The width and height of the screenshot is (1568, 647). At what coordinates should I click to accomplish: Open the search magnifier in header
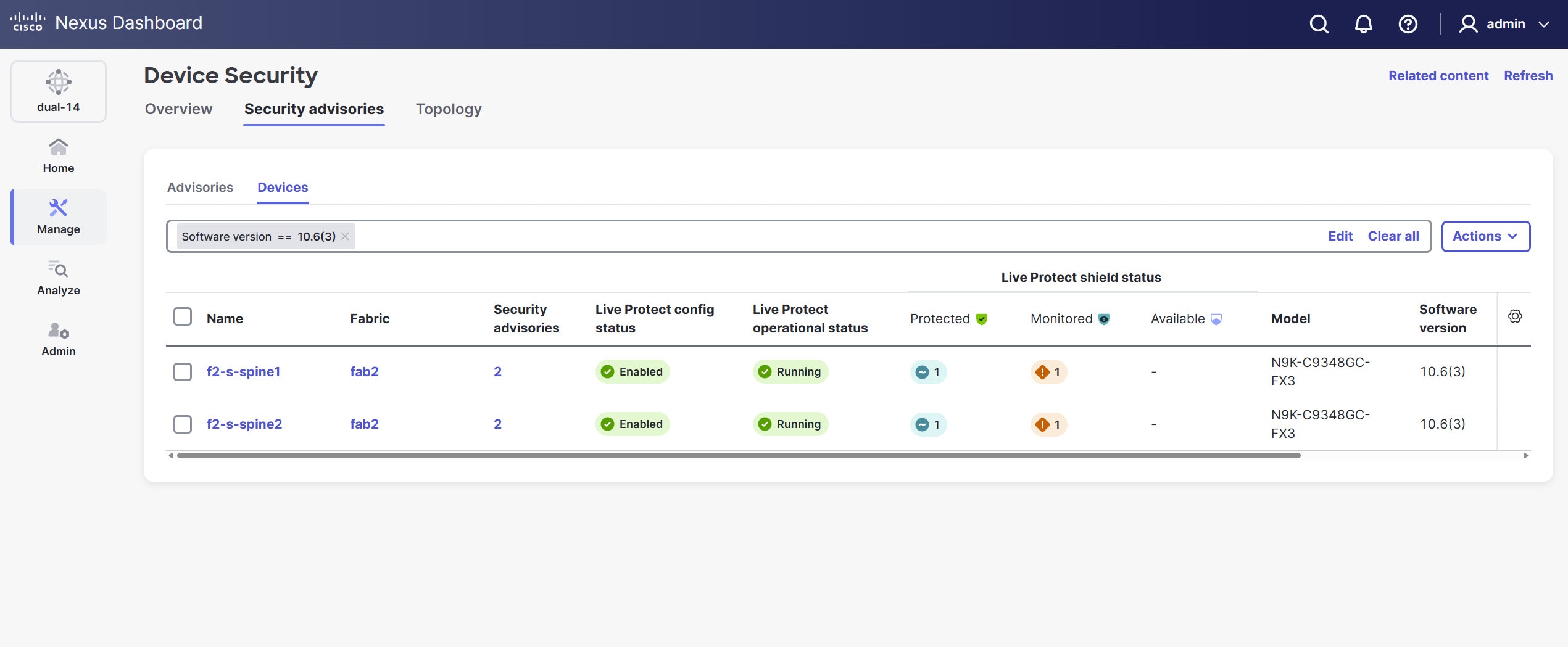(x=1319, y=24)
